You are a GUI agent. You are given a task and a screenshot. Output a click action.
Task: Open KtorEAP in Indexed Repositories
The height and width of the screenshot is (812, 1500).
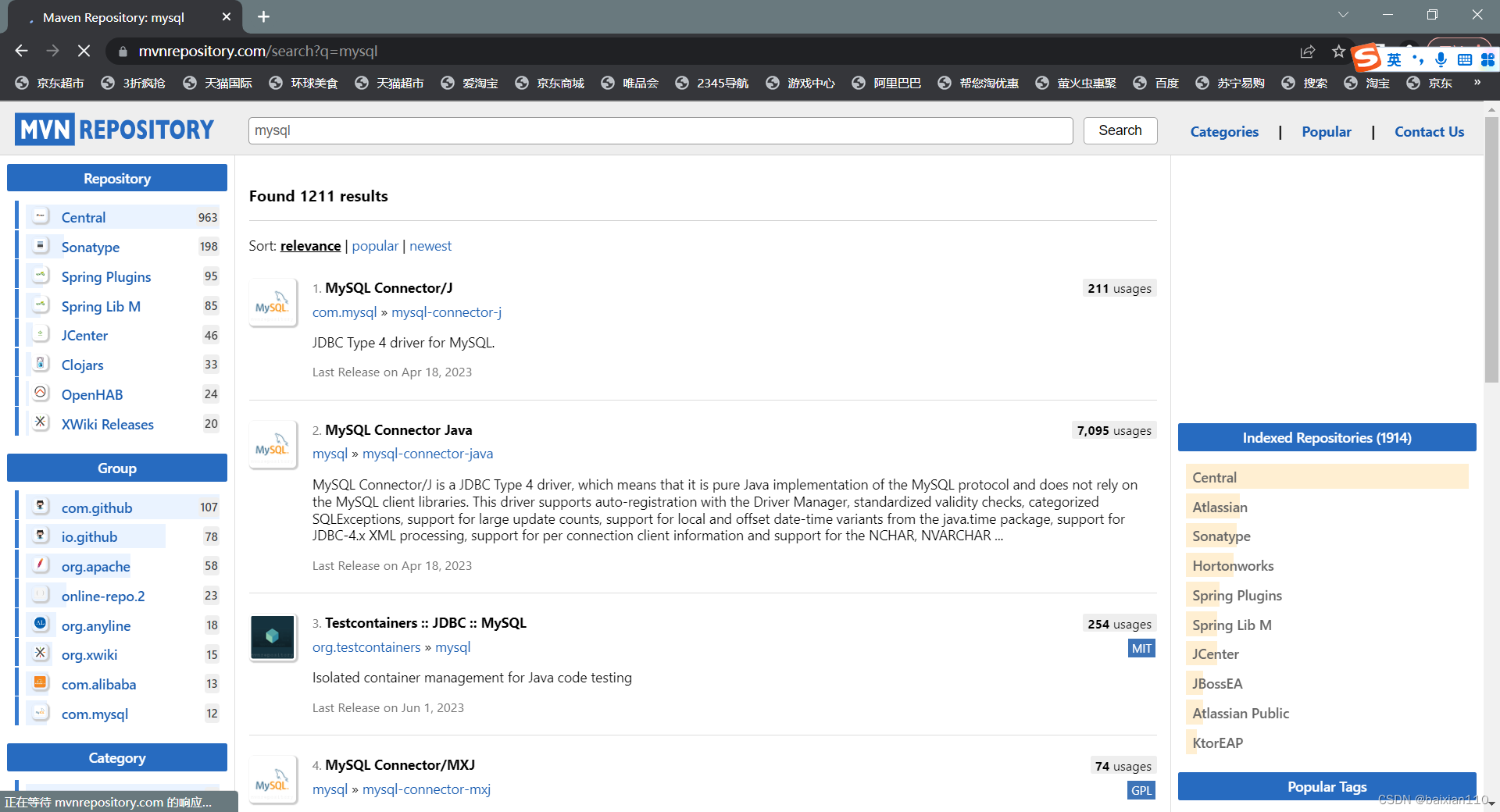pos(1217,743)
